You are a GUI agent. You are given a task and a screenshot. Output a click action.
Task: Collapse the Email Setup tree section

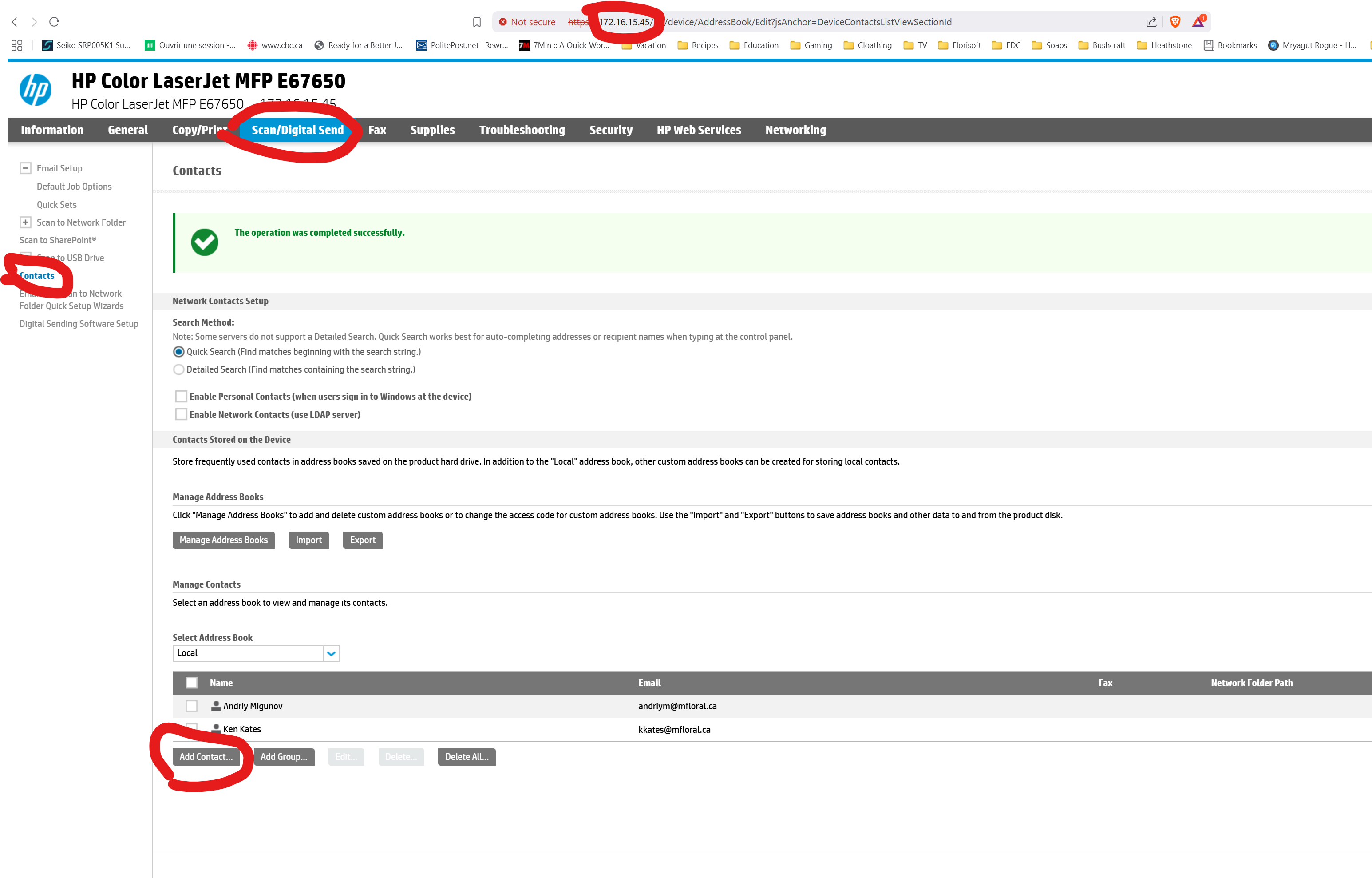25,167
